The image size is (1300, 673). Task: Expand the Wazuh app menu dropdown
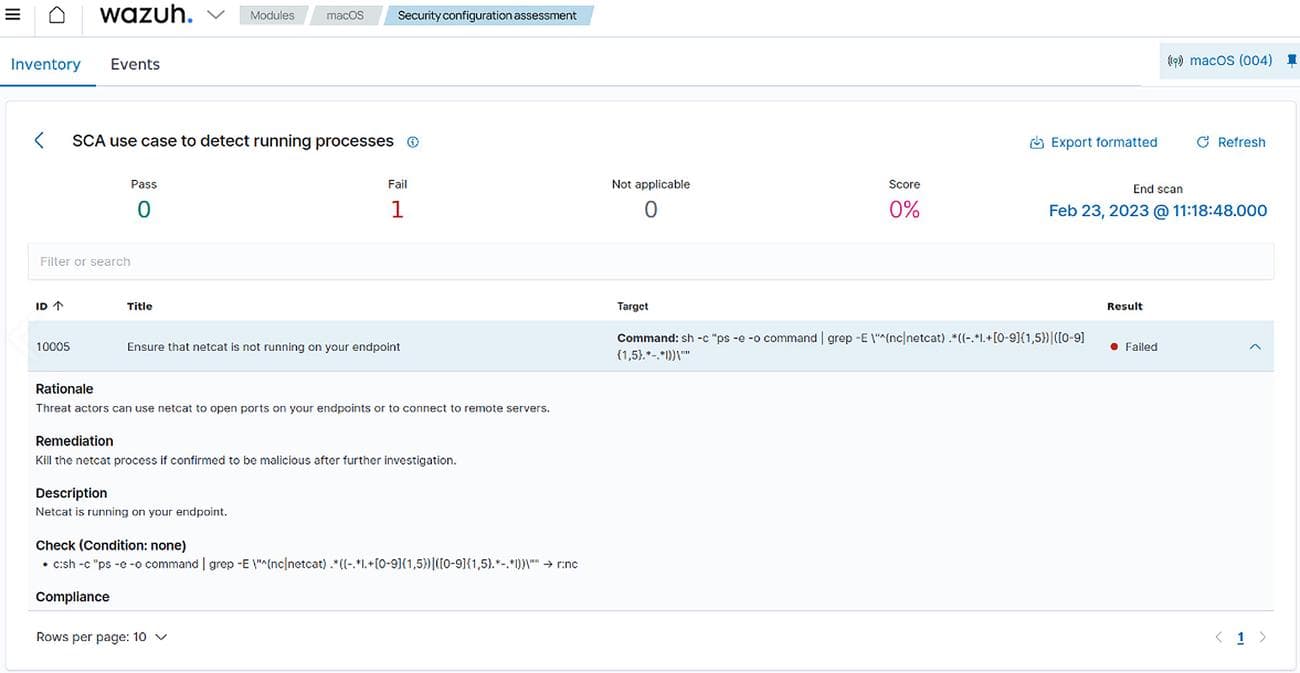[215, 15]
